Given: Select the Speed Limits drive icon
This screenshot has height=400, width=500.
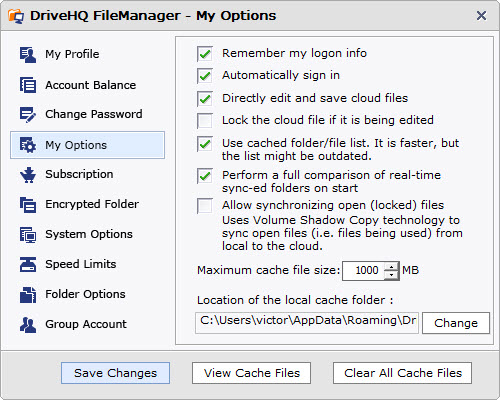Looking at the screenshot, I should [x=28, y=264].
